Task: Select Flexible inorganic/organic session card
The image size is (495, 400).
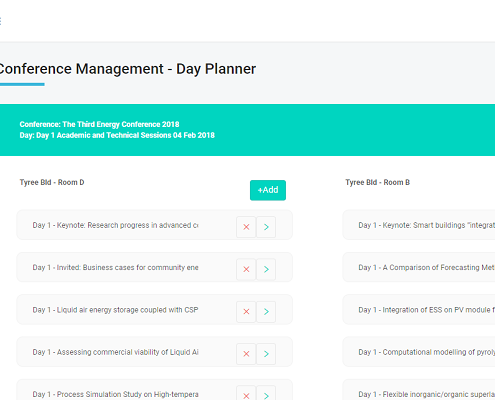Action: [x=419, y=390]
